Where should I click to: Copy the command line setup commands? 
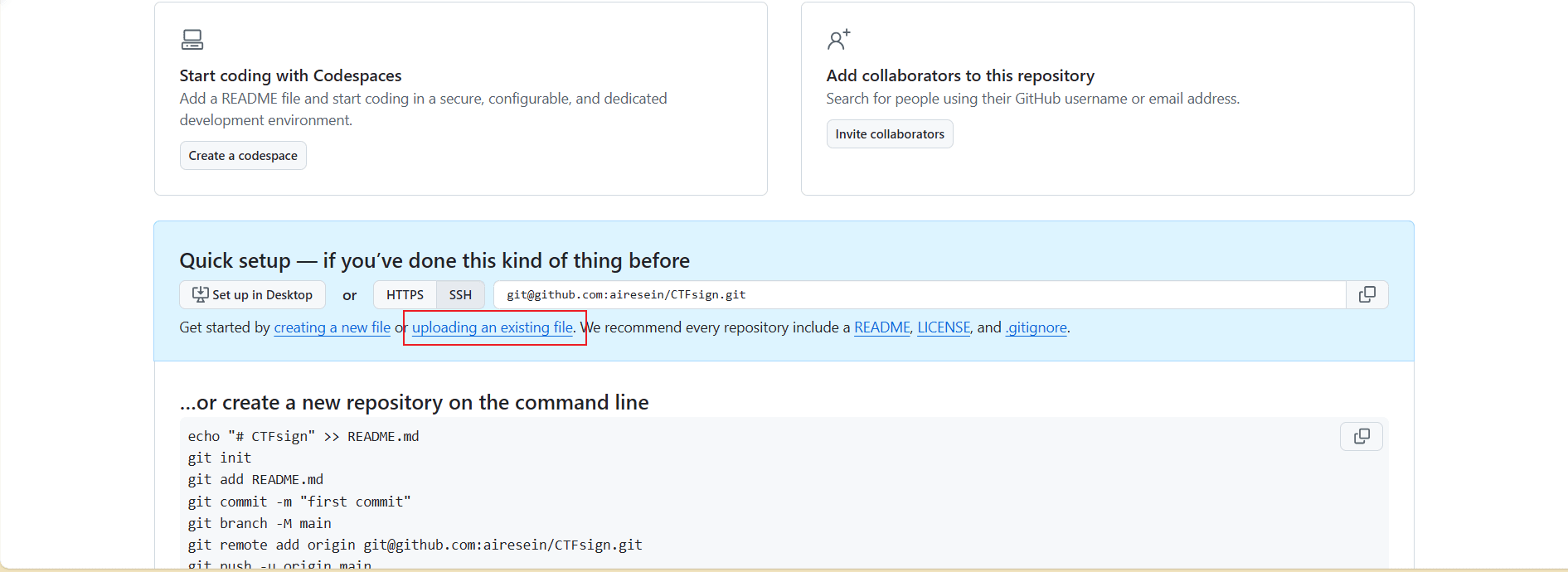coord(1361,437)
